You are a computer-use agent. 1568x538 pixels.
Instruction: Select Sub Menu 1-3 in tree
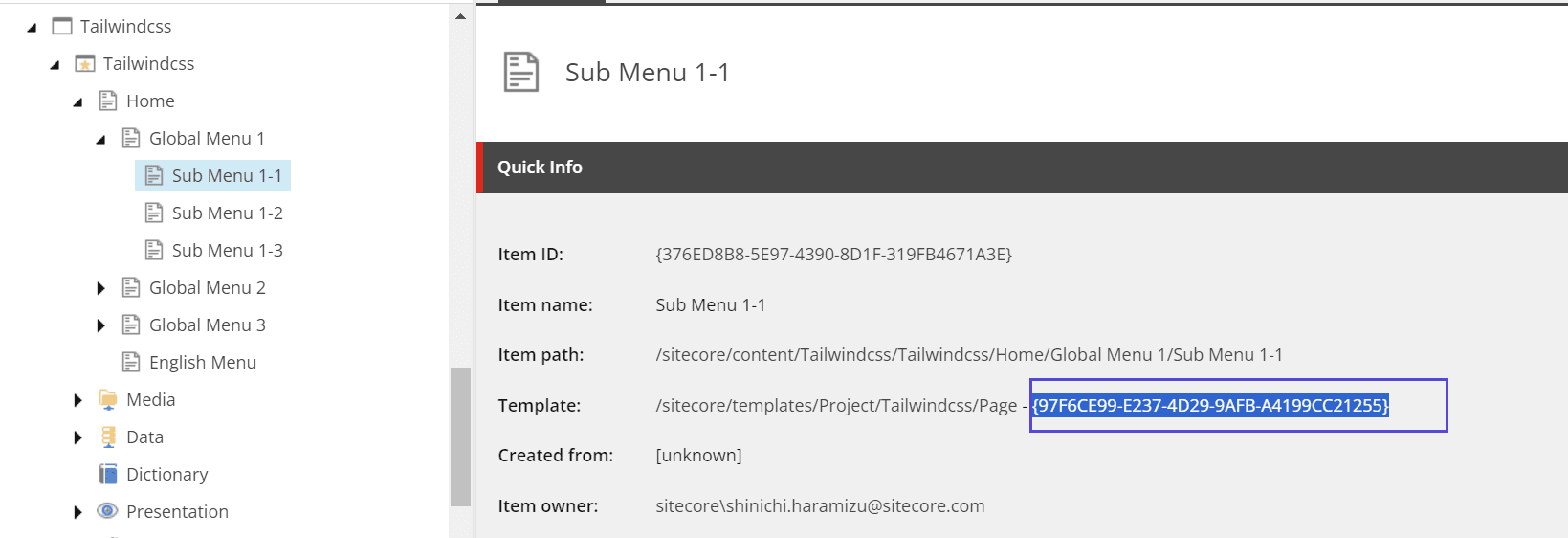[227, 250]
